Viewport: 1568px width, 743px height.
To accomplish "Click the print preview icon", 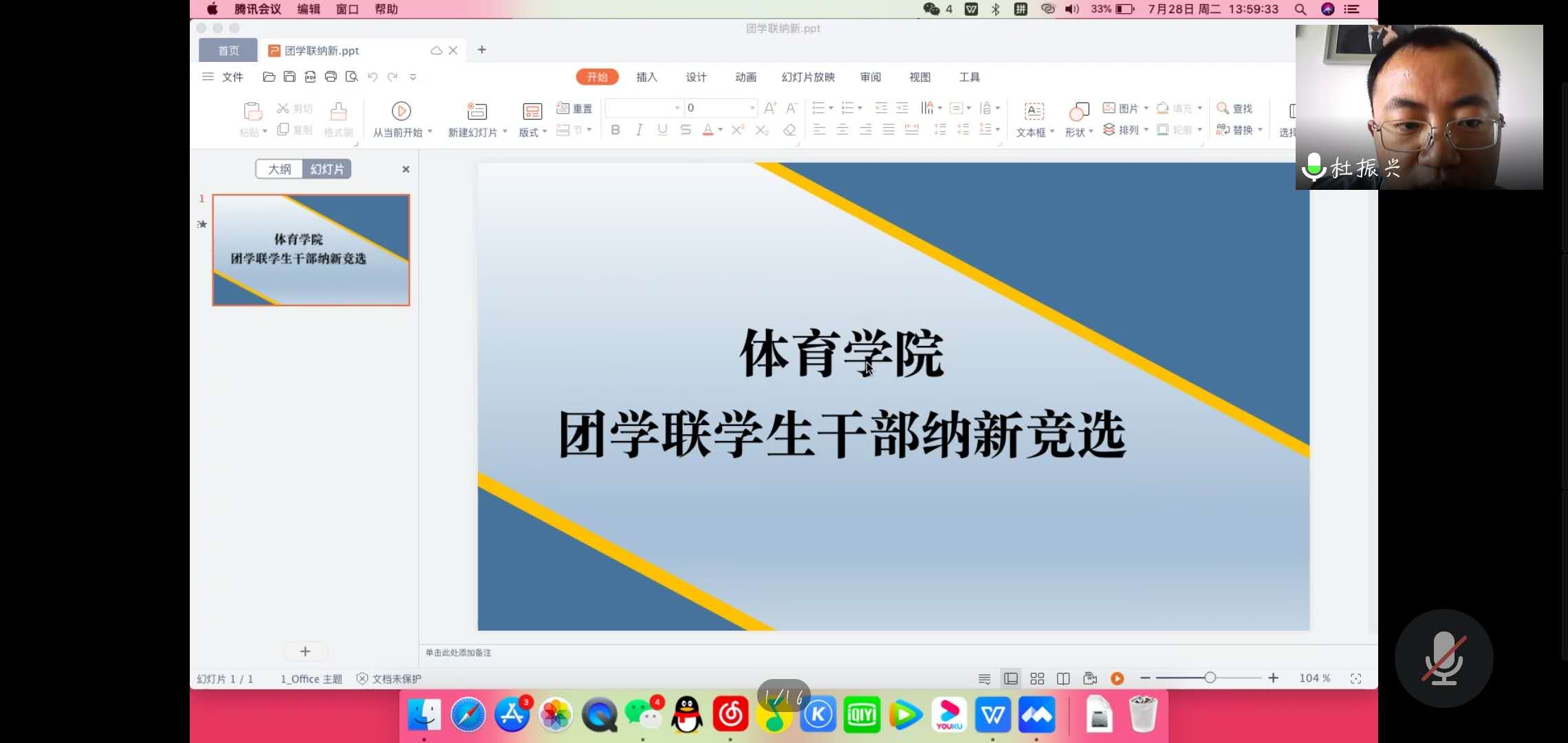I will tap(351, 77).
